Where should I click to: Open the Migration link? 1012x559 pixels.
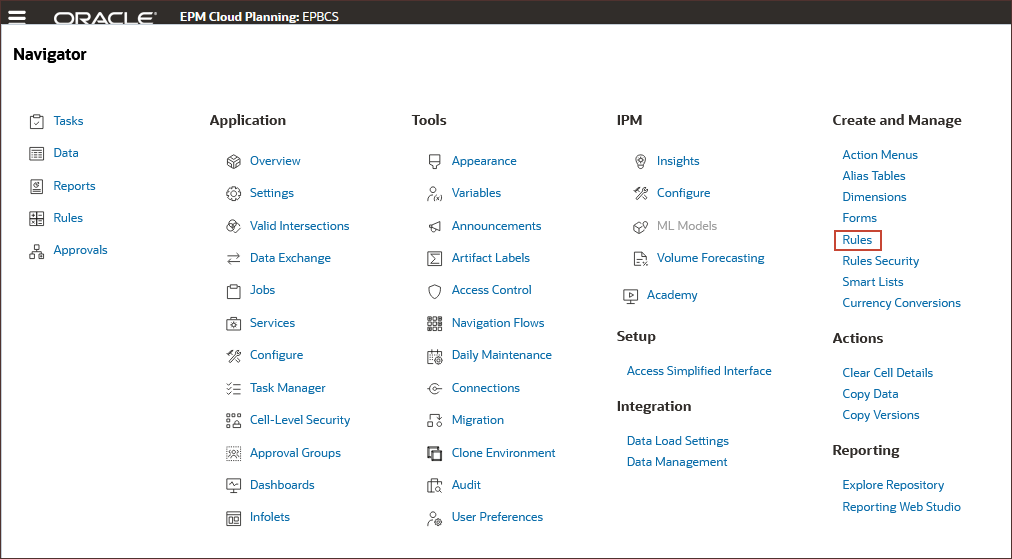(x=478, y=420)
